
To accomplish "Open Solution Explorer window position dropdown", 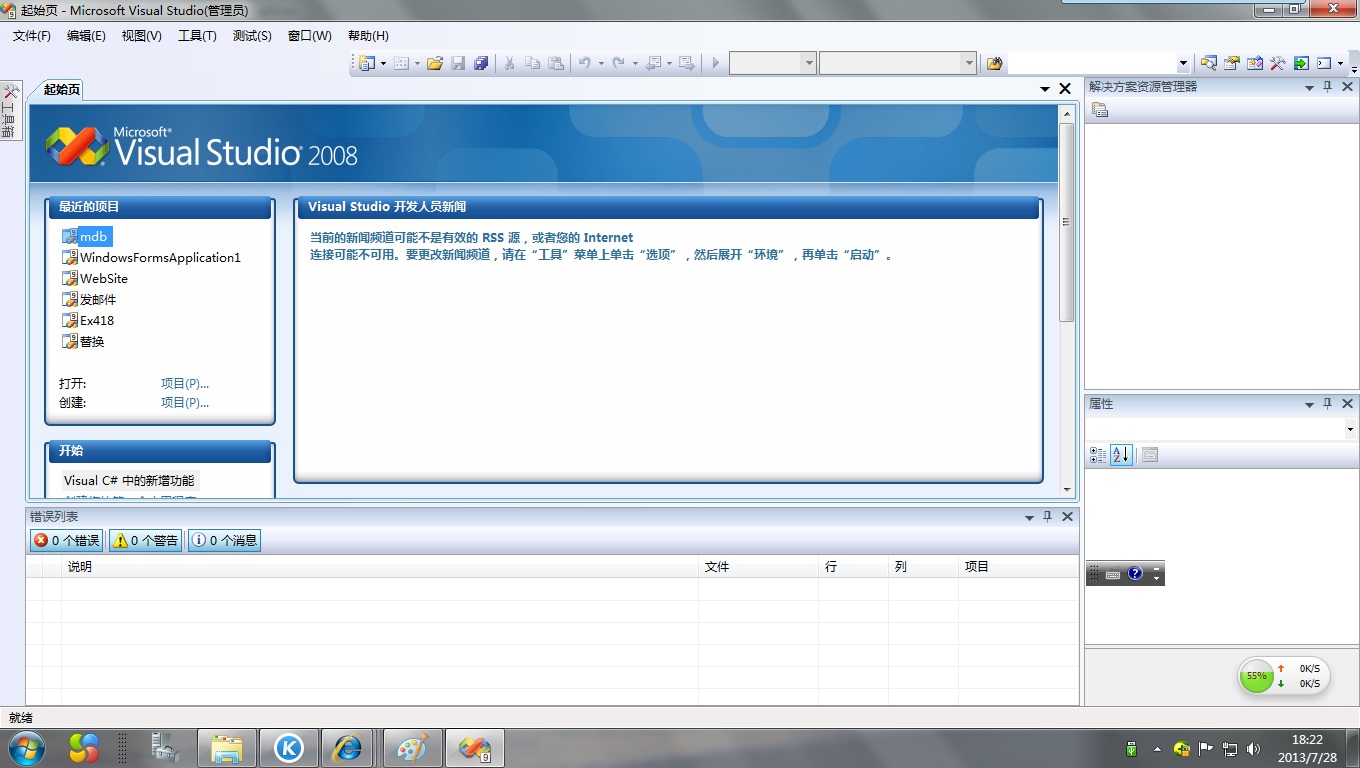I will 1309,87.
